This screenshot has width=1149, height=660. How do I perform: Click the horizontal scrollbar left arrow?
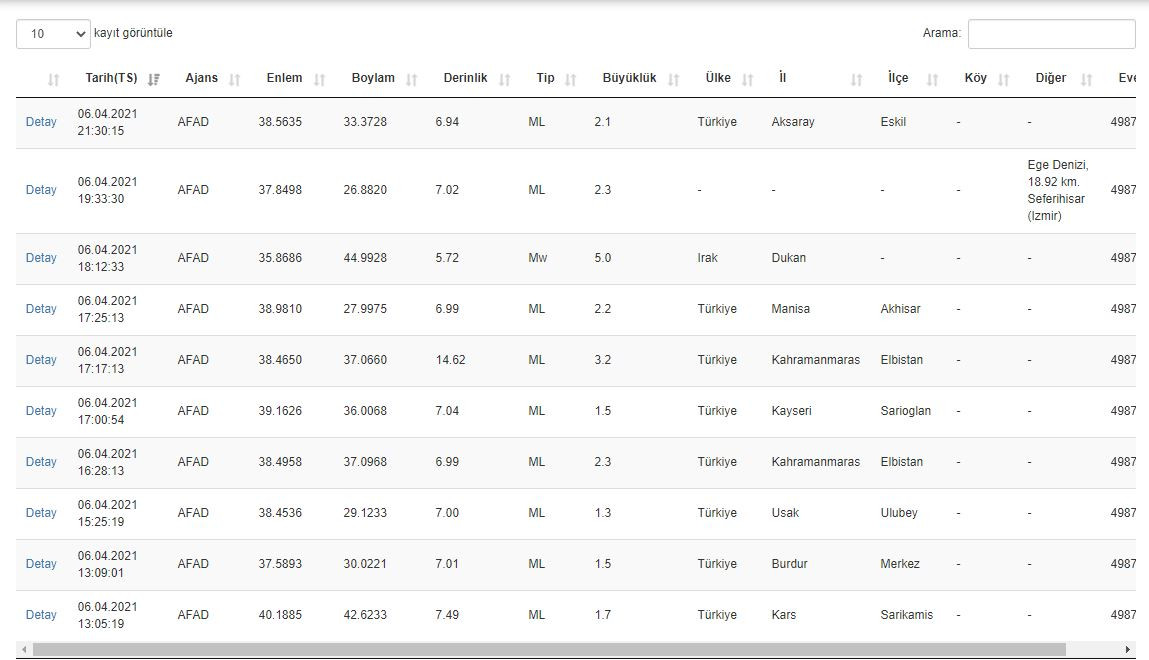(x=22, y=650)
